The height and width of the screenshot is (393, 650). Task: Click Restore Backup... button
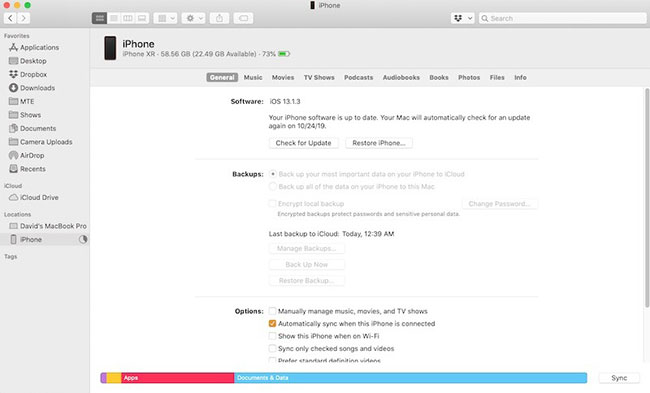click(306, 281)
